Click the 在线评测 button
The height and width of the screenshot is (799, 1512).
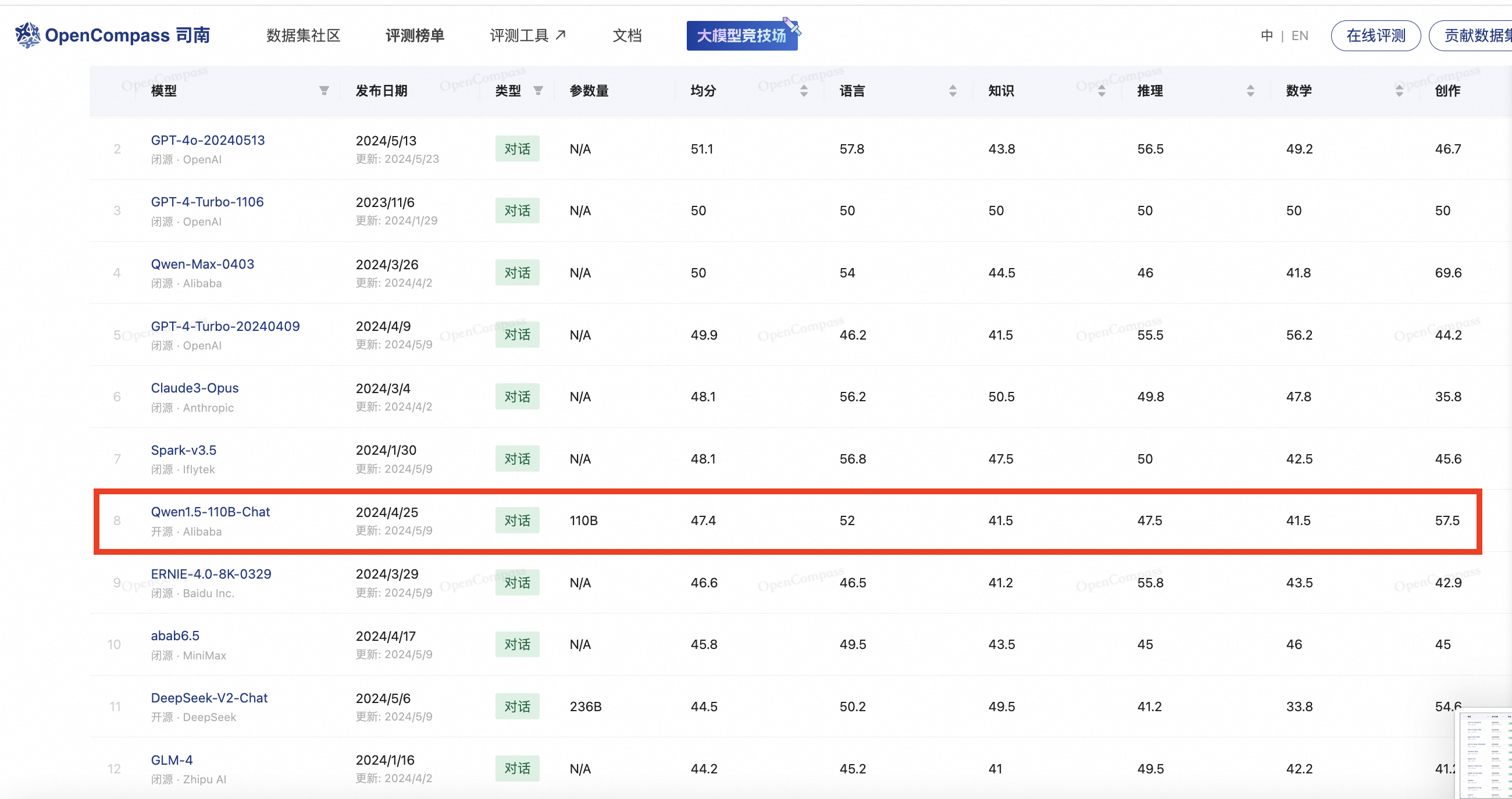(x=1375, y=36)
